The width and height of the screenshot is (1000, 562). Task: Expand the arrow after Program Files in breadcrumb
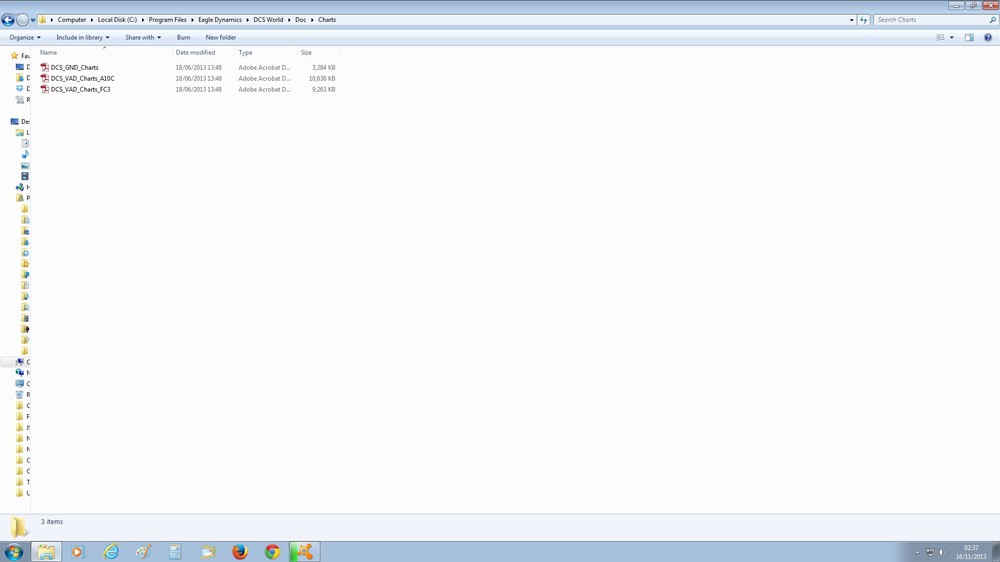coord(193,20)
